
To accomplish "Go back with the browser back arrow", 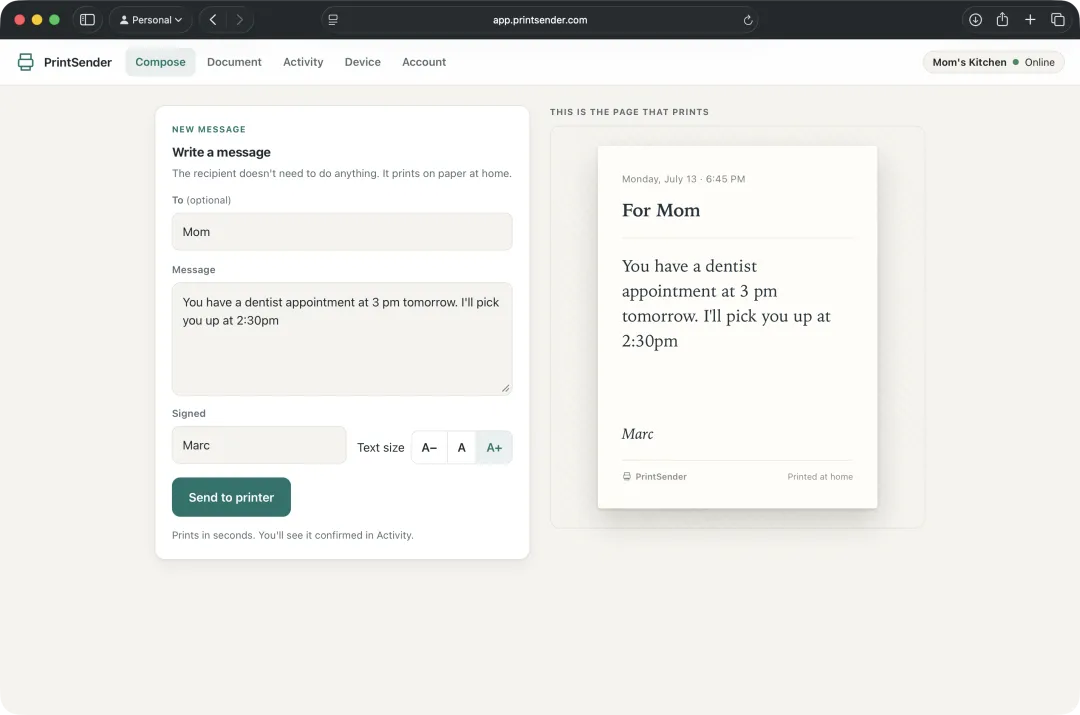I will (213, 20).
